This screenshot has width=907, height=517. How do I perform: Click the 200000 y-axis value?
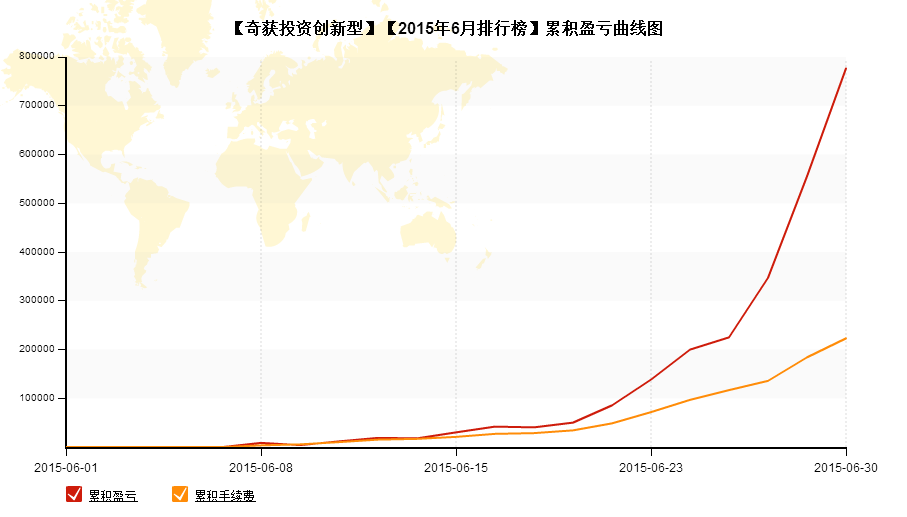click(37, 349)
